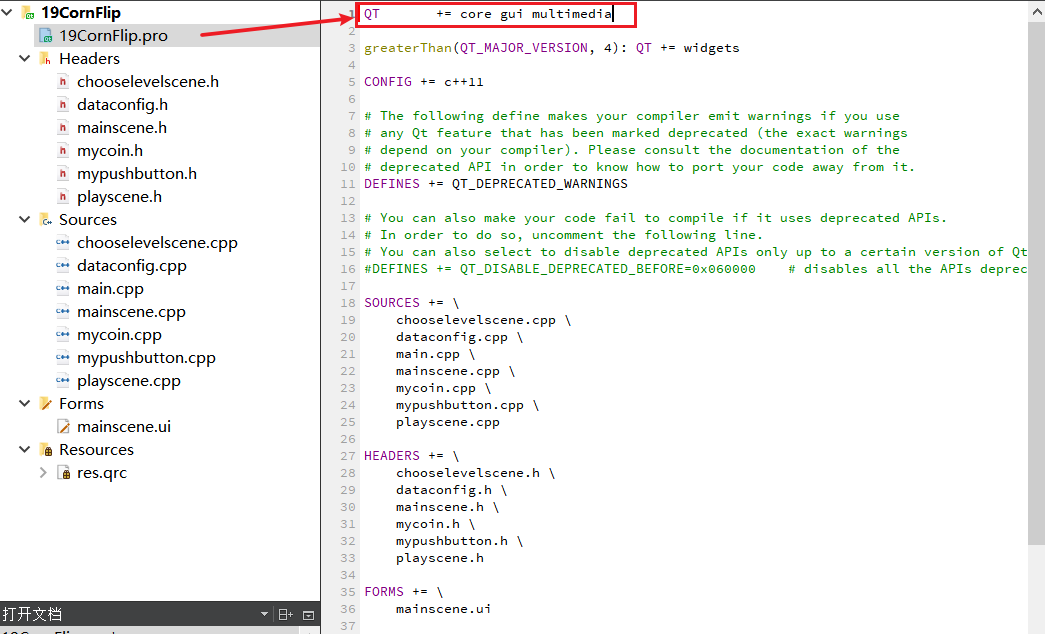This screenshot has width=1045, height=634.
Task: Collapse the 19CornFlip project root node
Action: pos(7,12)
